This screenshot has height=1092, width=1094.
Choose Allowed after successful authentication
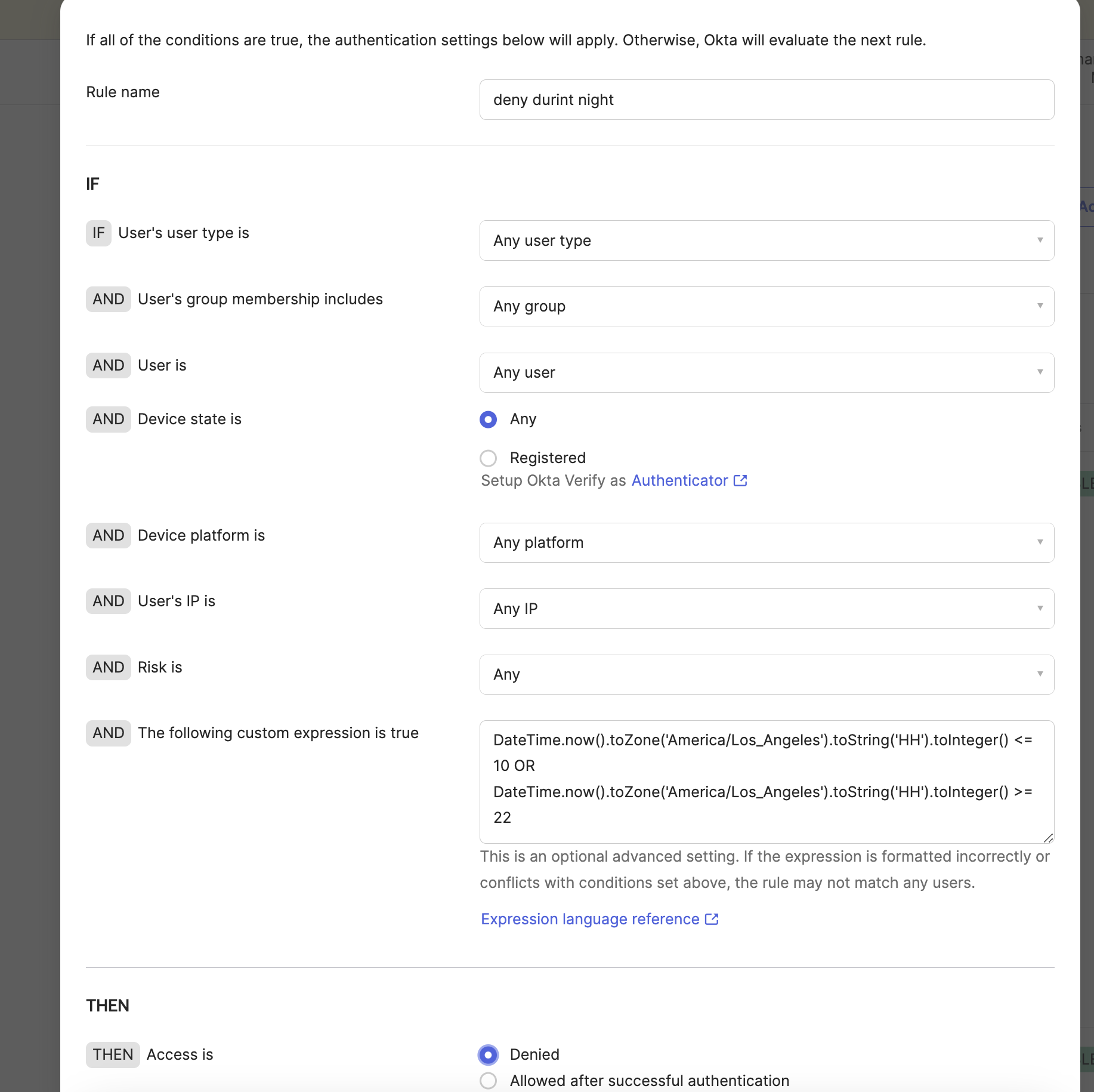click(x=488, y=1081)
